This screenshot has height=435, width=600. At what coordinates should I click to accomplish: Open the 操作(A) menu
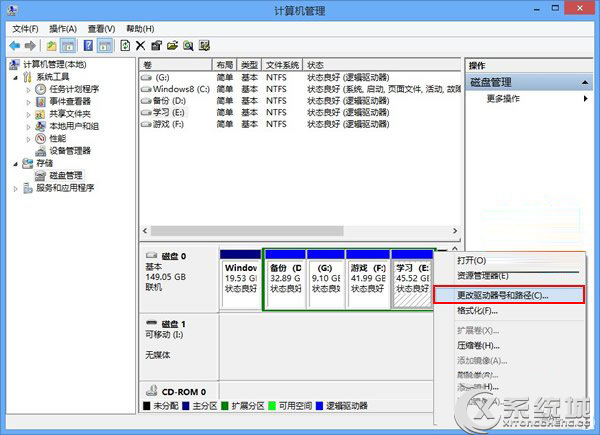tap(62, 29)
